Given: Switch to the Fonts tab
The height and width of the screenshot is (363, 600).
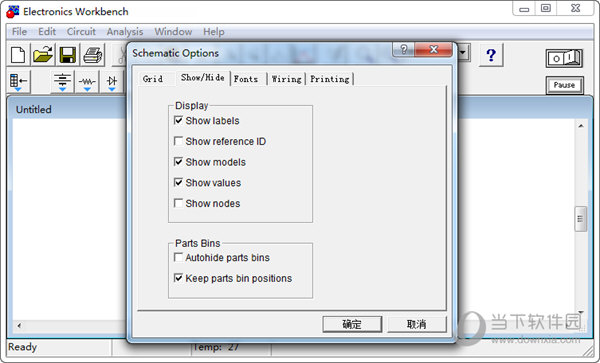Looking at the screenshot, I should (246, 79).
